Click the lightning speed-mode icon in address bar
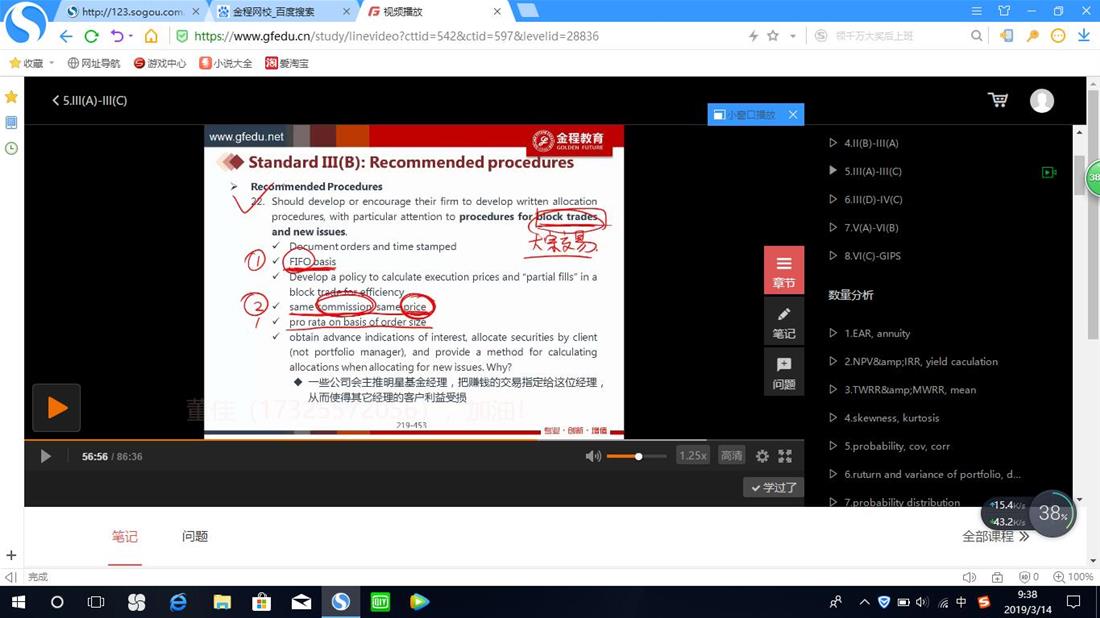This screenshot has height=618, width=1100. pos(753,36)
